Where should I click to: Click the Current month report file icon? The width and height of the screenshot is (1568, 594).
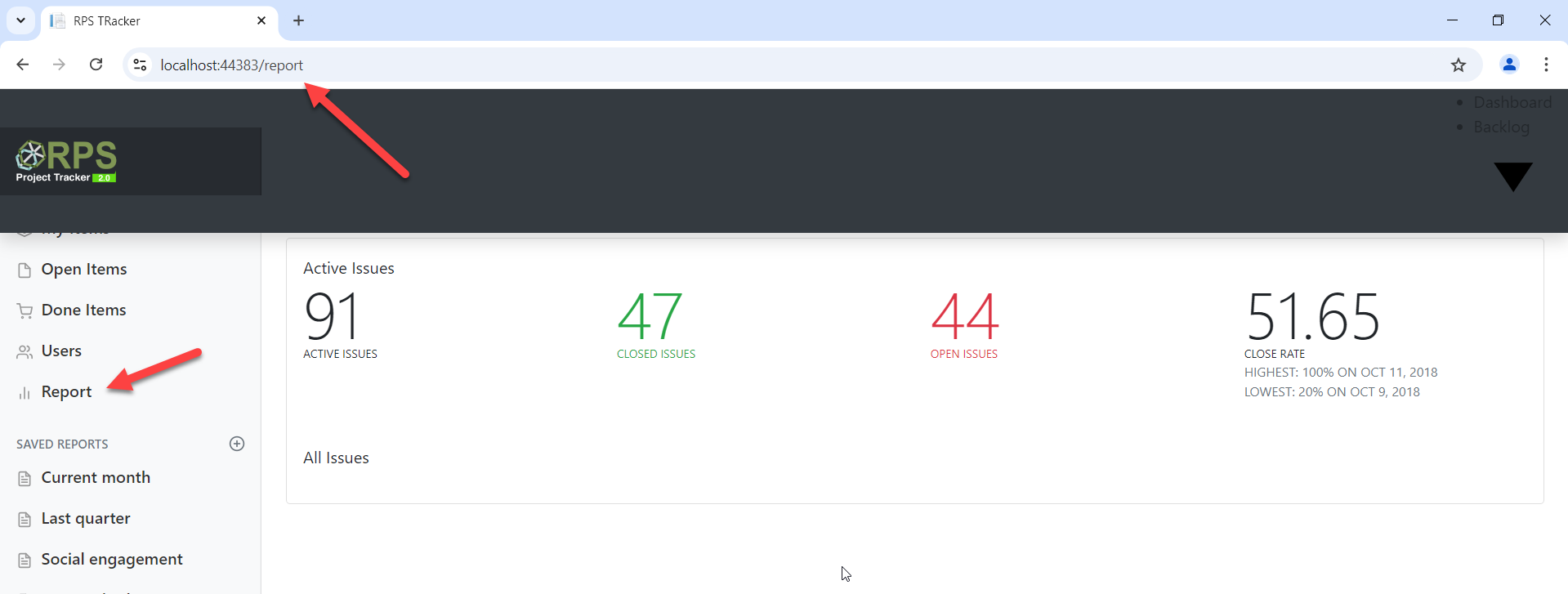[x=25, y=478]
